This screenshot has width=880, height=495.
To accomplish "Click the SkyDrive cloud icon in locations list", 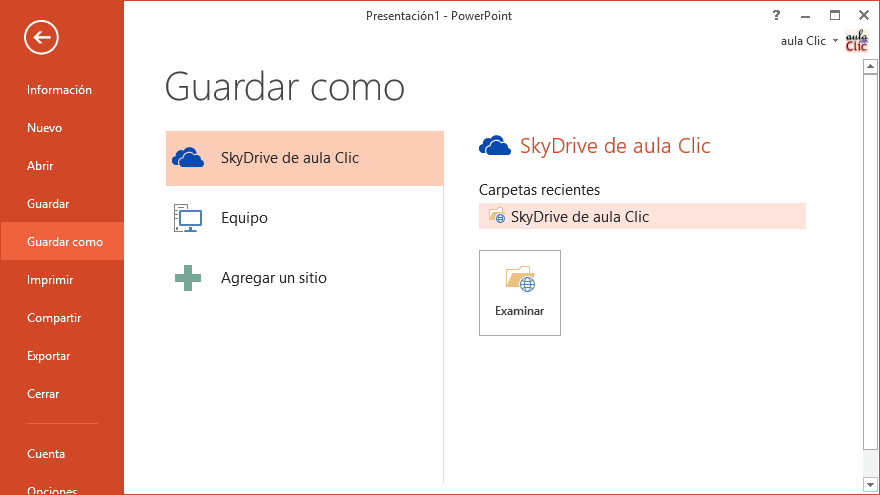I will click(188, 158).
